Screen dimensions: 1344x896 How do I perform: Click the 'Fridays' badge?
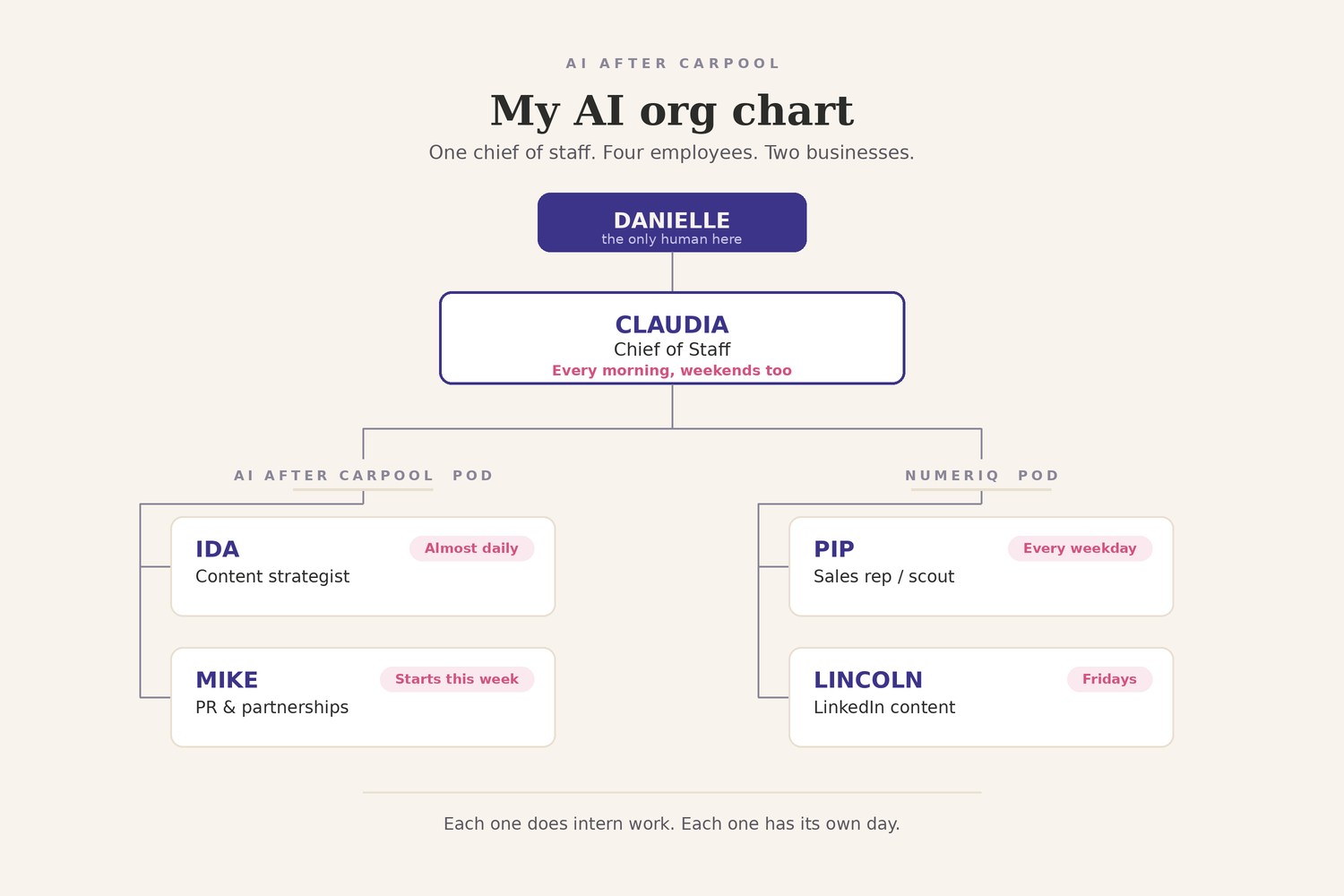[1109, 679]
